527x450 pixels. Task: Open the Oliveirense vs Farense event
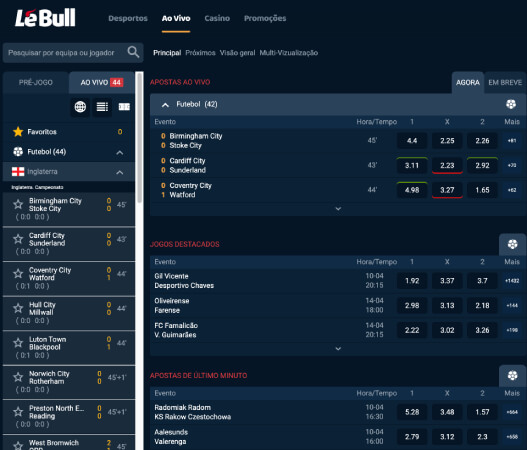tap(172, 305)
